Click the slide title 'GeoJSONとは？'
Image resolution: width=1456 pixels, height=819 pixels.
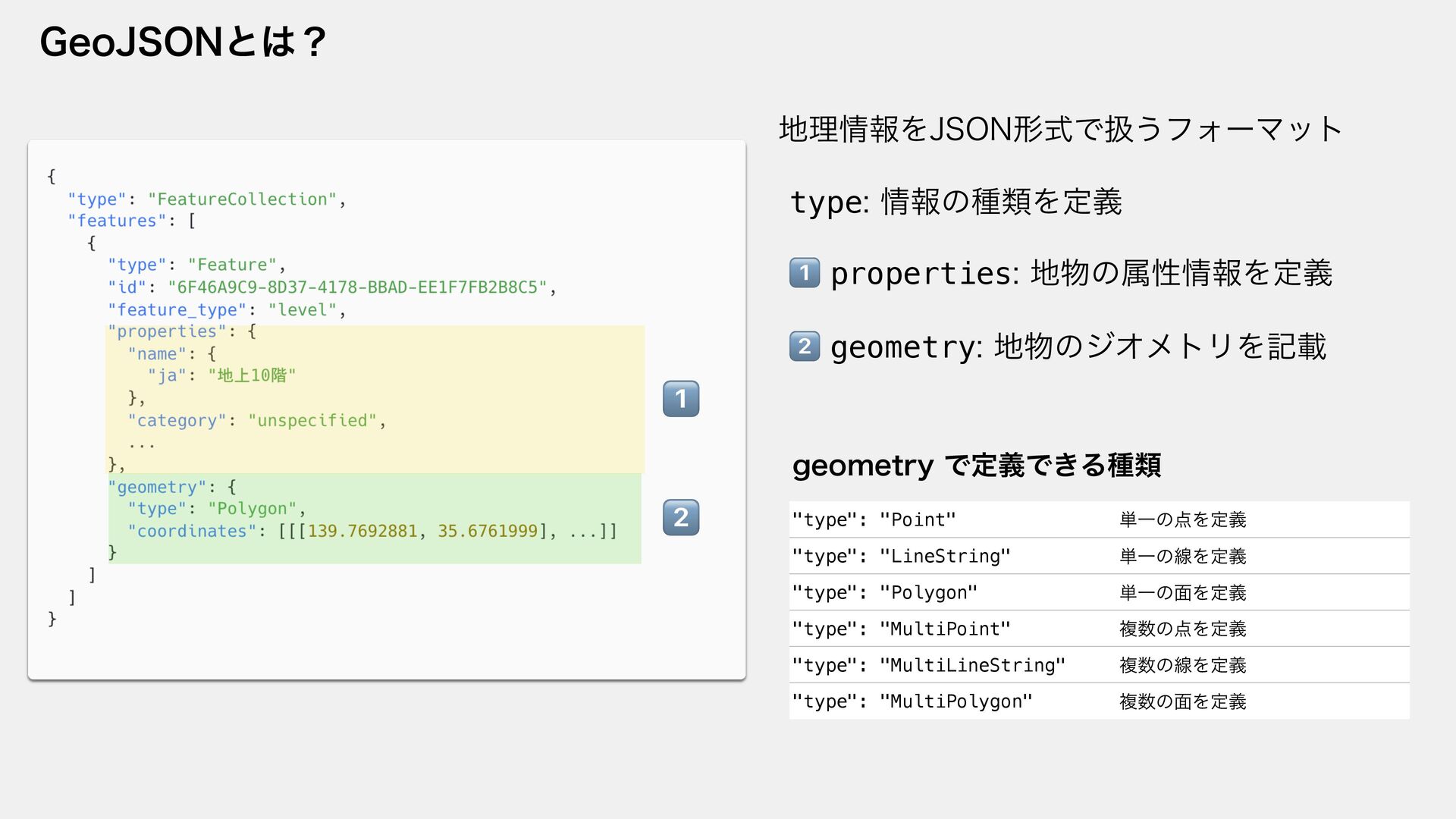click(x=183, y=42)
